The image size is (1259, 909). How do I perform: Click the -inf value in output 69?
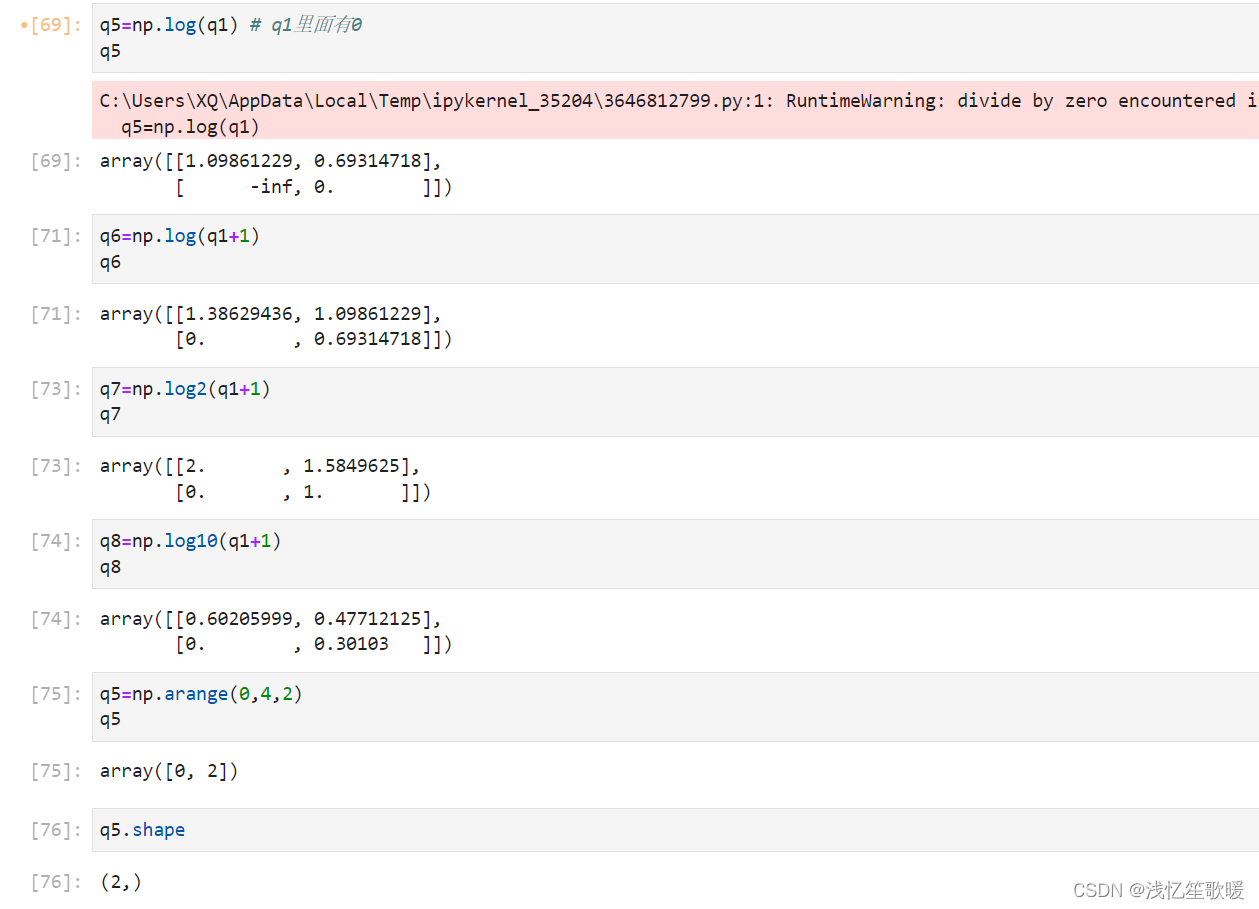tap(271, 187)
